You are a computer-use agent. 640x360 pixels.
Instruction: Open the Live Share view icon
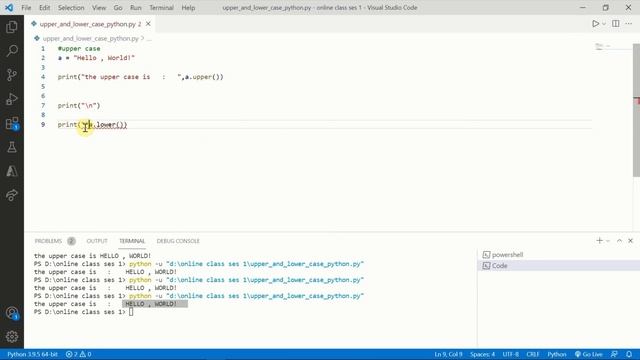click(12, 195)
